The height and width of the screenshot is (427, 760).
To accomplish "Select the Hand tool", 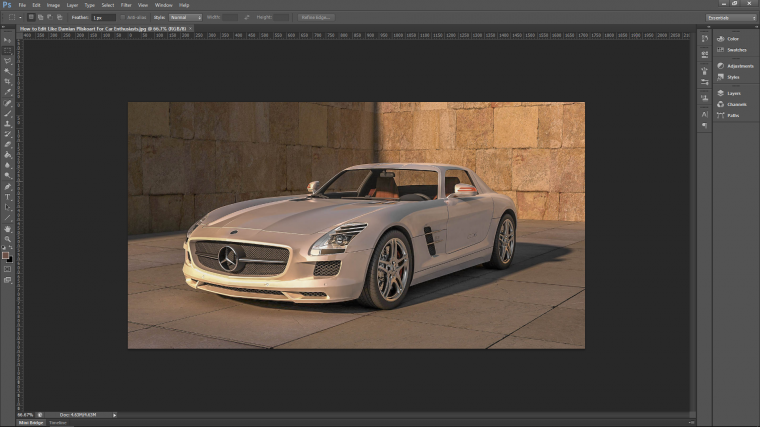I will point(7,229).
